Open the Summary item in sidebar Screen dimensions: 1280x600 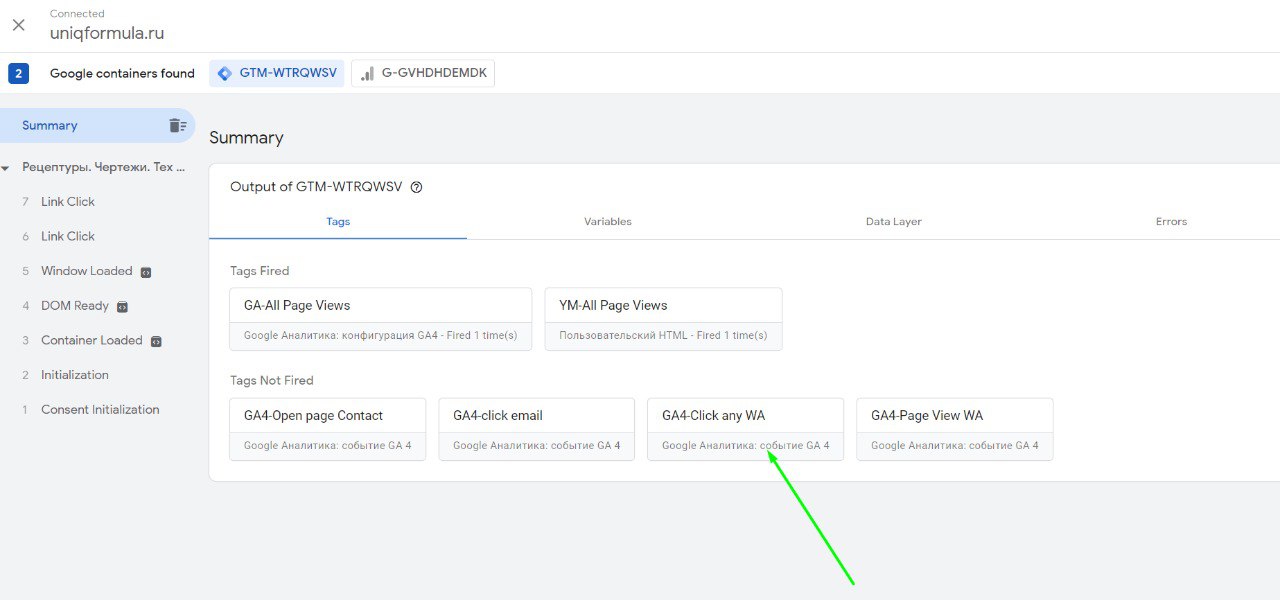coord(97,125)
